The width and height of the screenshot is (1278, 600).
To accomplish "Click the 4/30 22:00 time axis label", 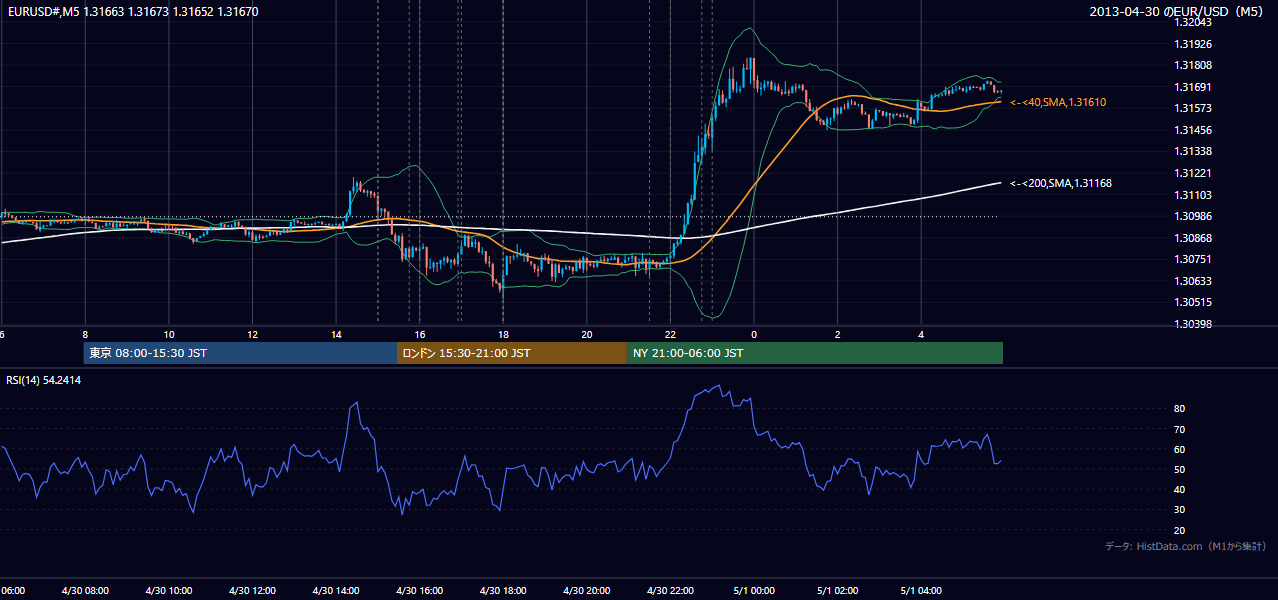I will pos(671,591).
